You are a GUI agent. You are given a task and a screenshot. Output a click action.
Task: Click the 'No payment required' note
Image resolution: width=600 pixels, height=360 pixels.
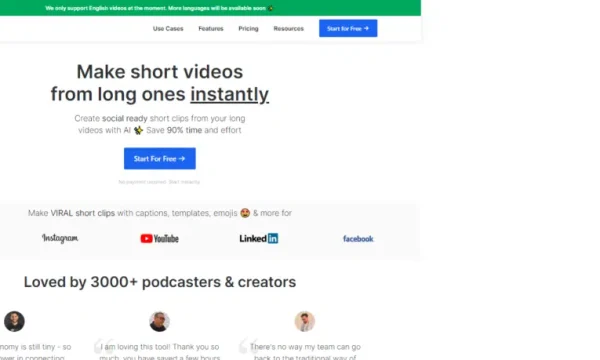(x=159, y=182)
